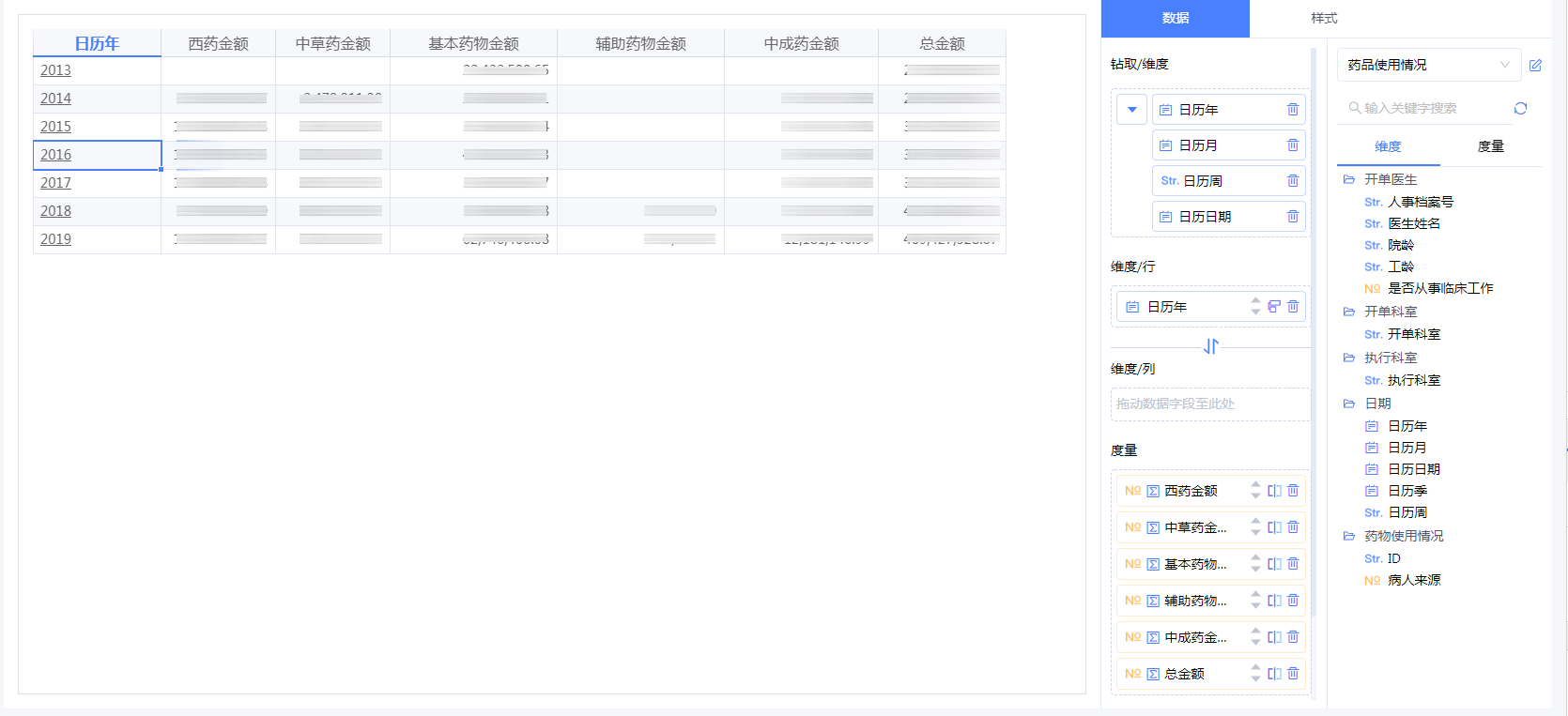Collapse the drill list with the blue caret button

(x=1132, y=110)
